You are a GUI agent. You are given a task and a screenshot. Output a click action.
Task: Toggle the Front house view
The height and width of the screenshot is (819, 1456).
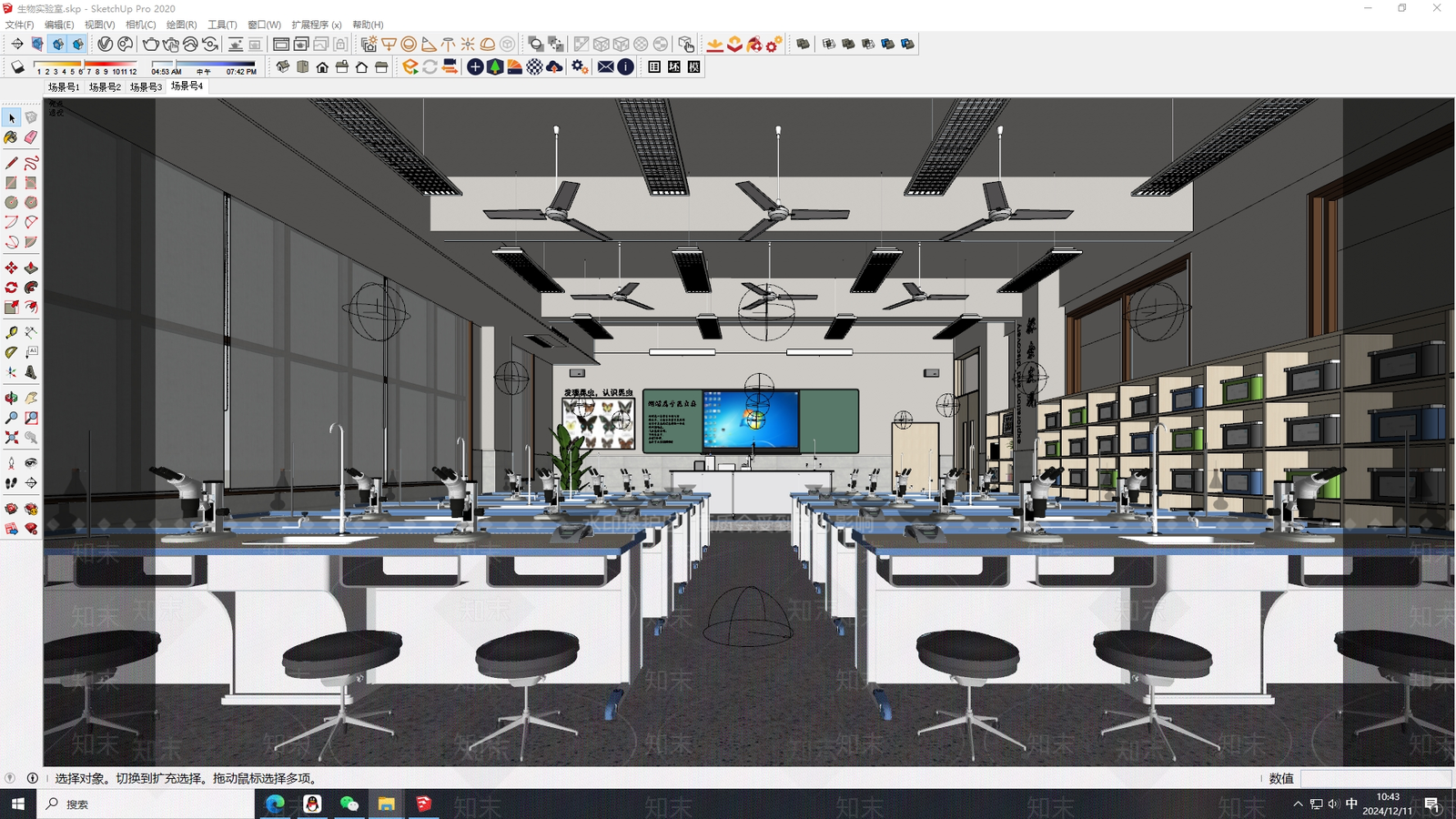pyautogui.click(x=322, y=67)
